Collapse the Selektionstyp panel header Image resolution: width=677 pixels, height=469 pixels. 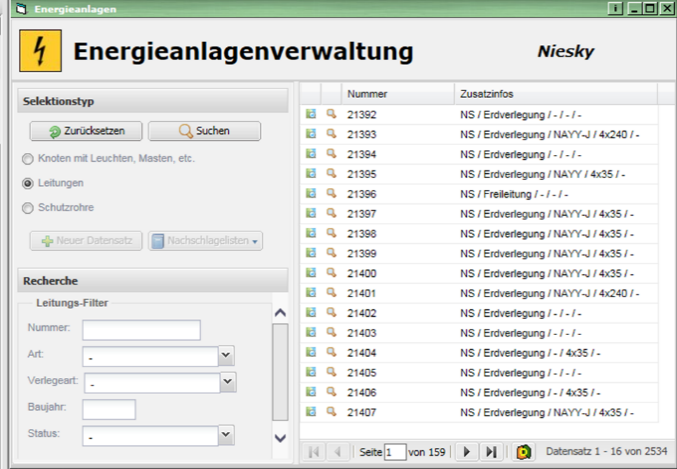[x=153, y=101]
